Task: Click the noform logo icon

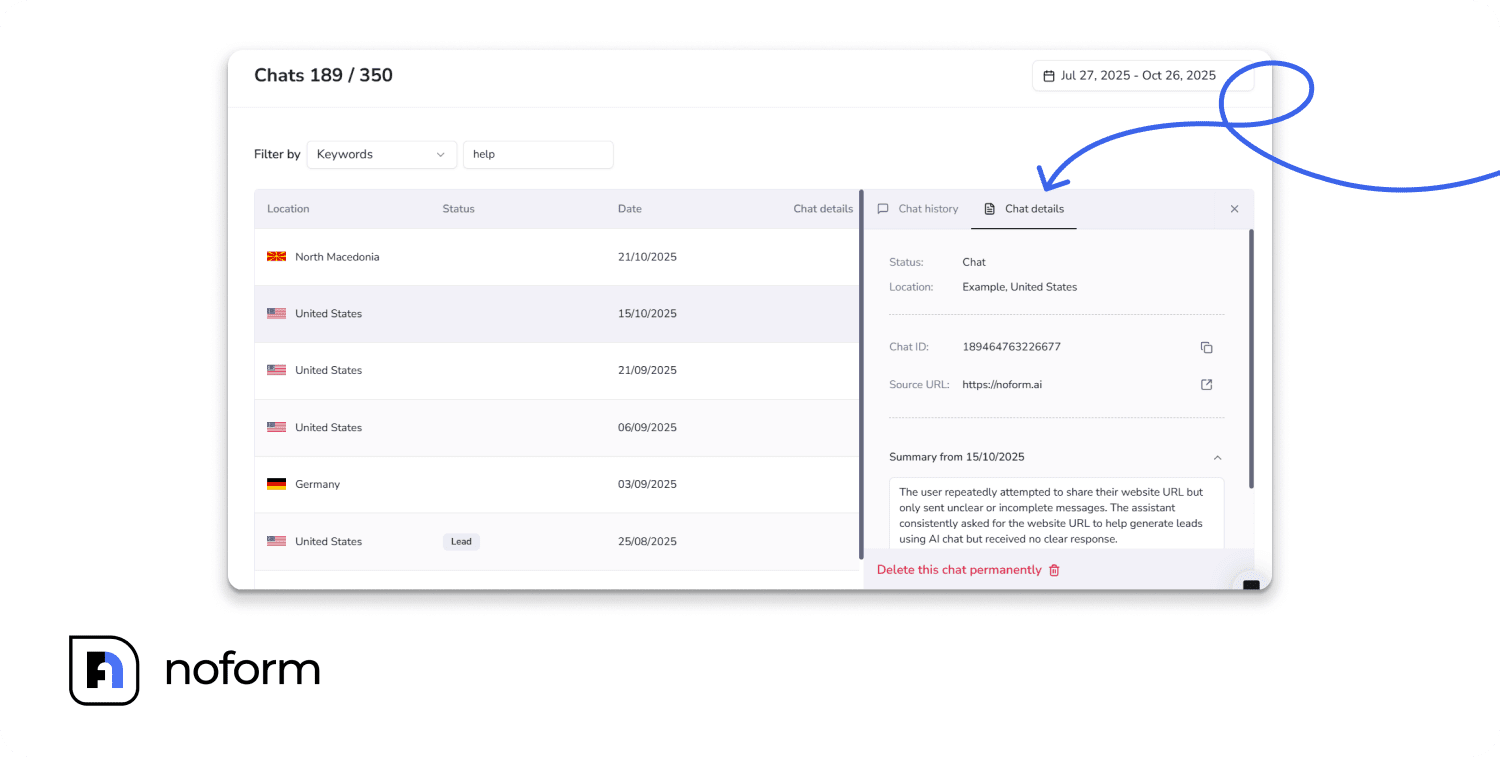Action: click(104, 670)
